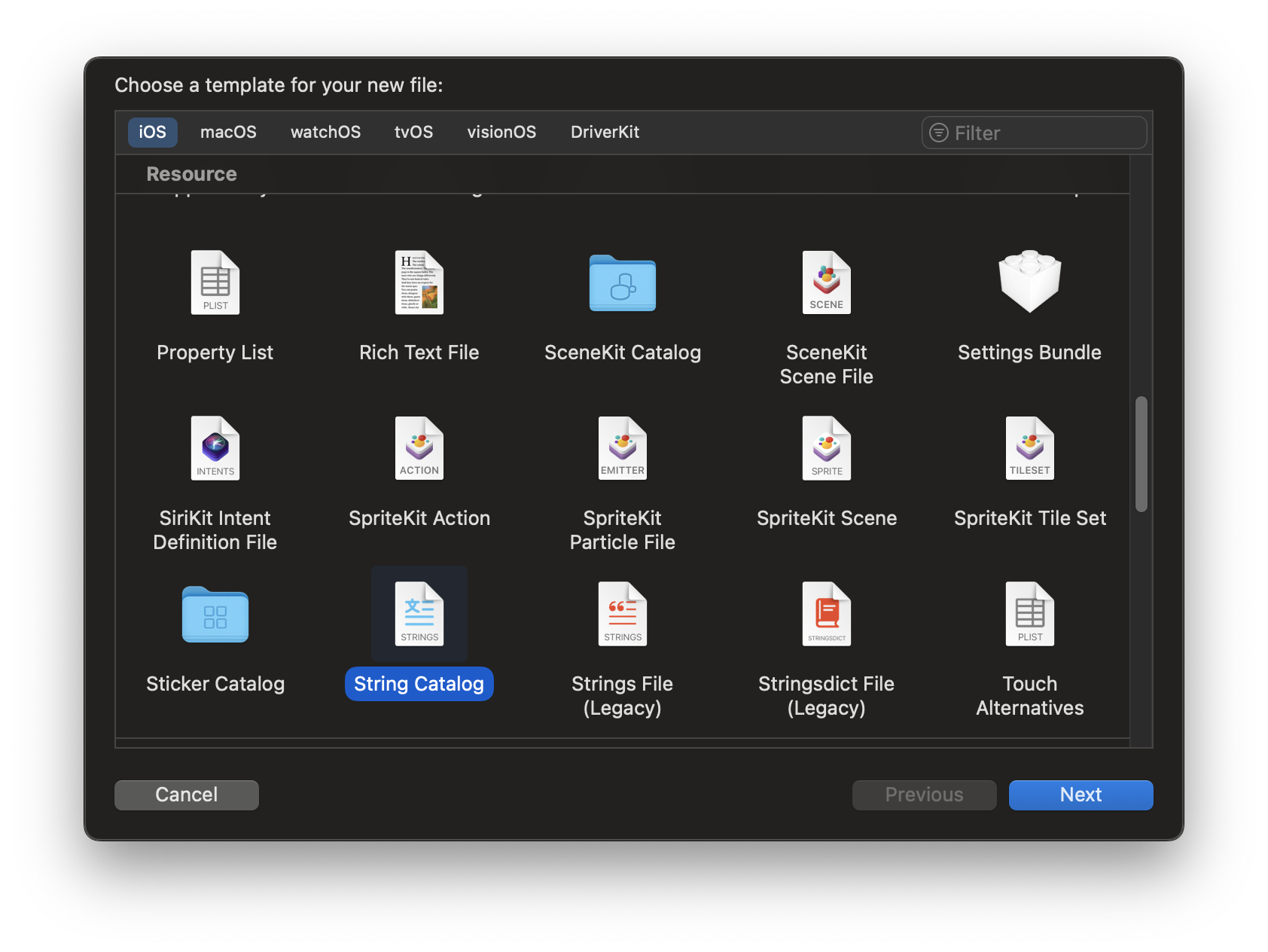Image resolution: width=1268 pixels, height=952 pixels.
Task: Click the "SpriteKit Tile Set" label
Action: pyautogui.click(x=1030, y=518)
